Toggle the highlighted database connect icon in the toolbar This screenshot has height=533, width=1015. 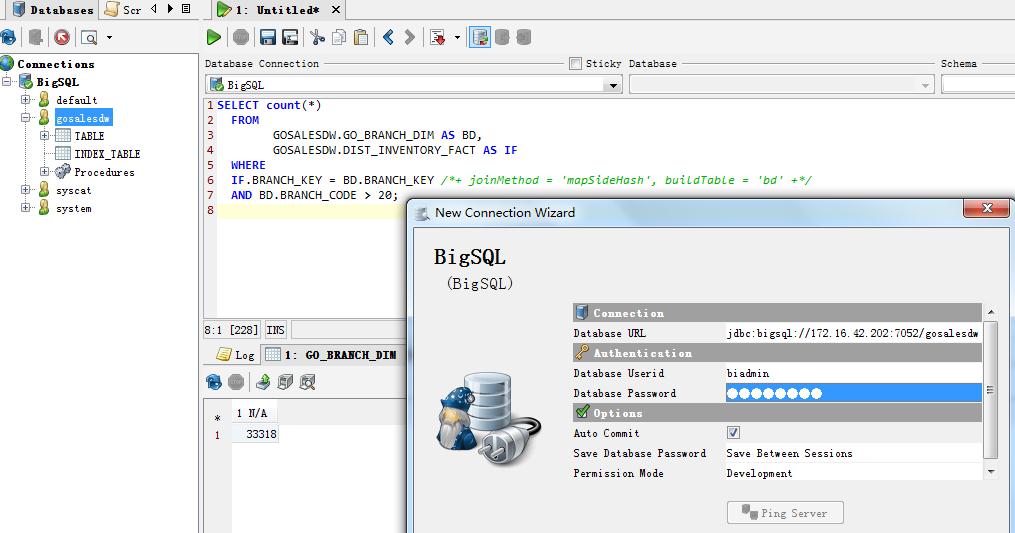(x=480, y=38)
